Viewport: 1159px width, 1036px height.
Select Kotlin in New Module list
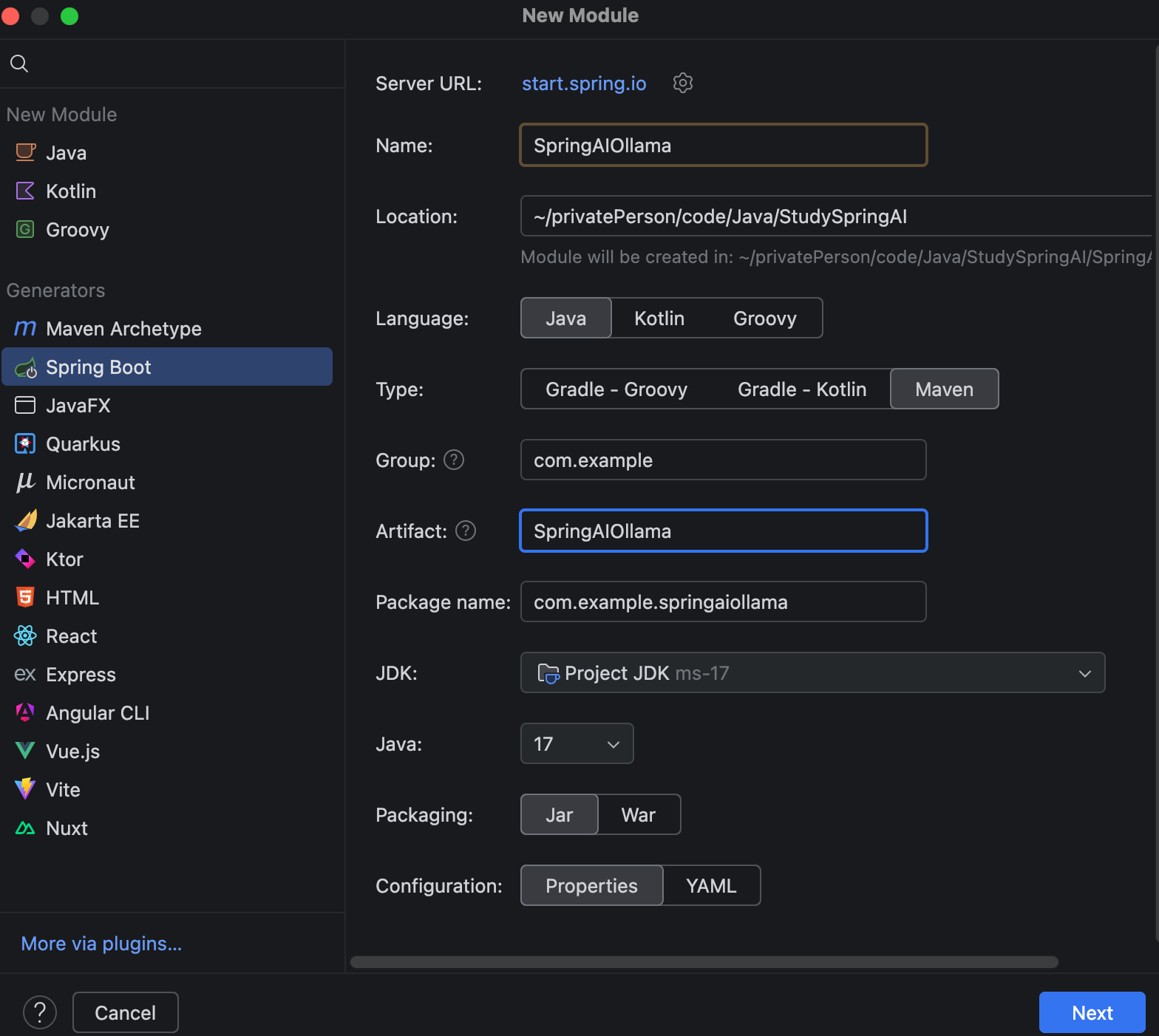tap(167, 191)
